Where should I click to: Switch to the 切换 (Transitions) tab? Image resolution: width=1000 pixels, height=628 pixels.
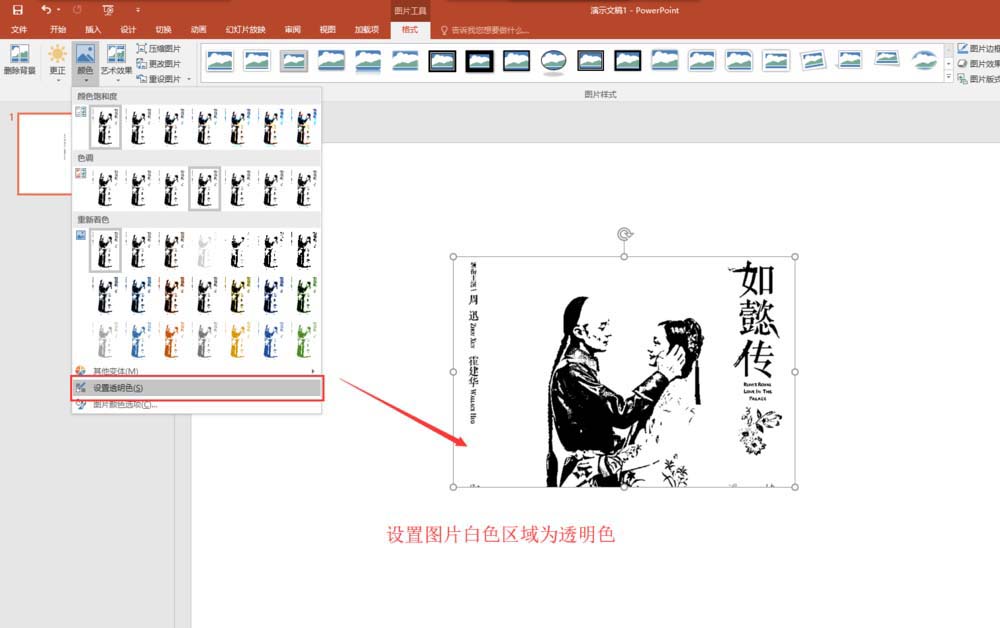(163, 29)
